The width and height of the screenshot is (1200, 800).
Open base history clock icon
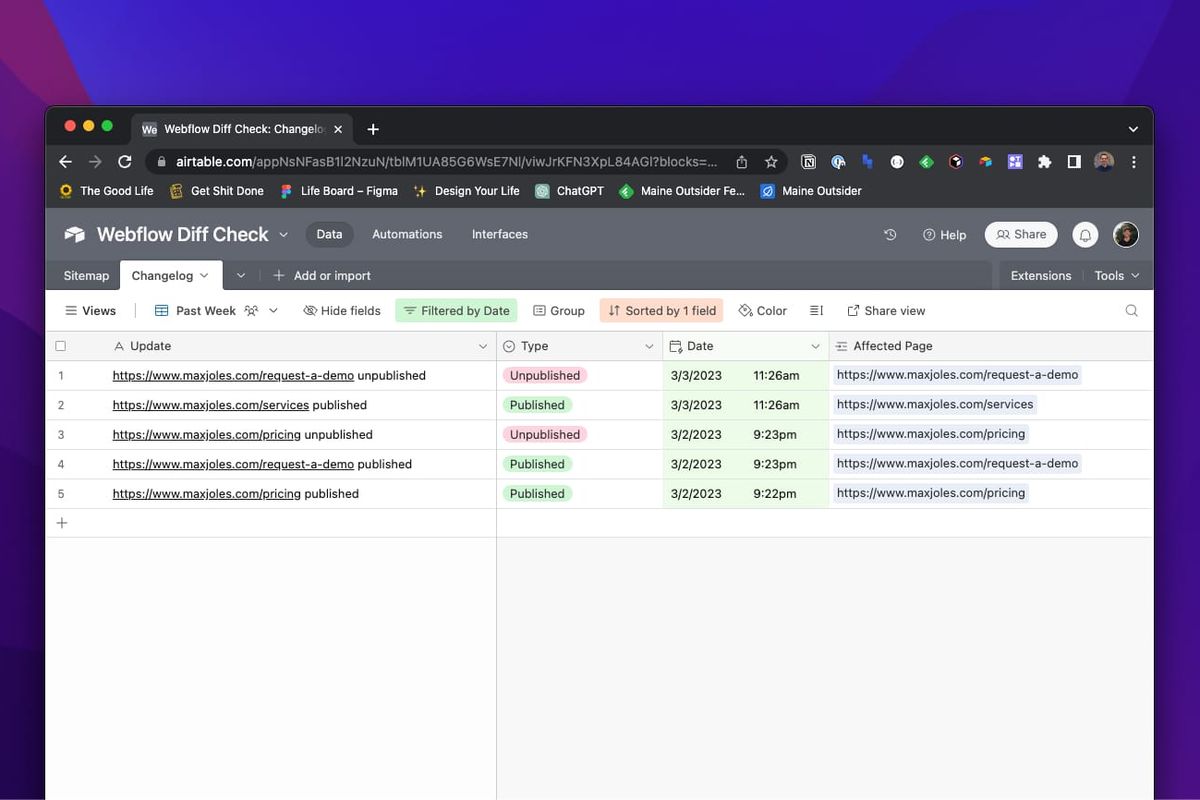pos(890,234)
